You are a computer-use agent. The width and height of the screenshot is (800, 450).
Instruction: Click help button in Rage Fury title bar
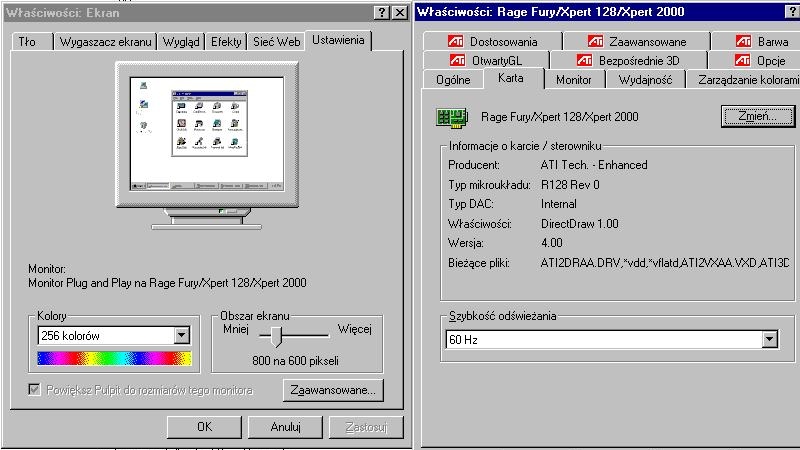[x=793, y=12]
